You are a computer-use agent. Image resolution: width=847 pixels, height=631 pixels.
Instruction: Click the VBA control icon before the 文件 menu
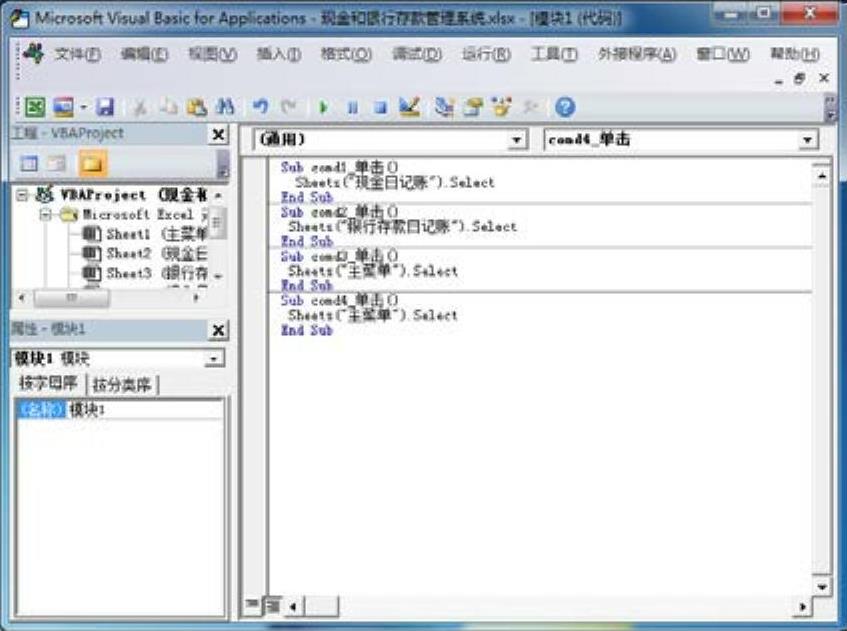click(x=33, y=53)
